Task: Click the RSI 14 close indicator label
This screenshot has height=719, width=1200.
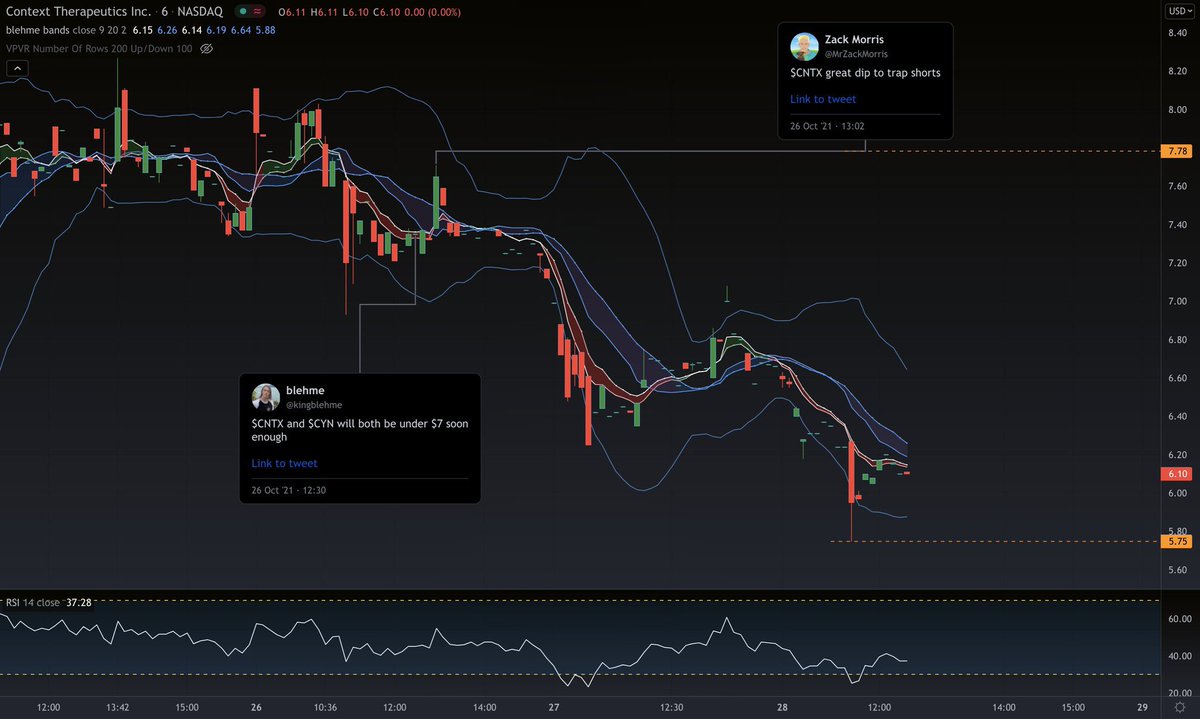Action: pos(32,603)
